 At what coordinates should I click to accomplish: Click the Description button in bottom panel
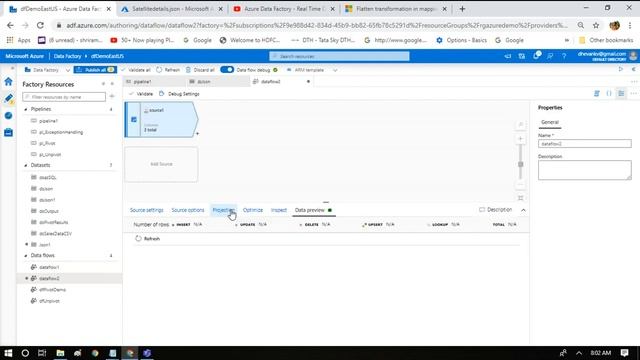click(x=496, y=209)
